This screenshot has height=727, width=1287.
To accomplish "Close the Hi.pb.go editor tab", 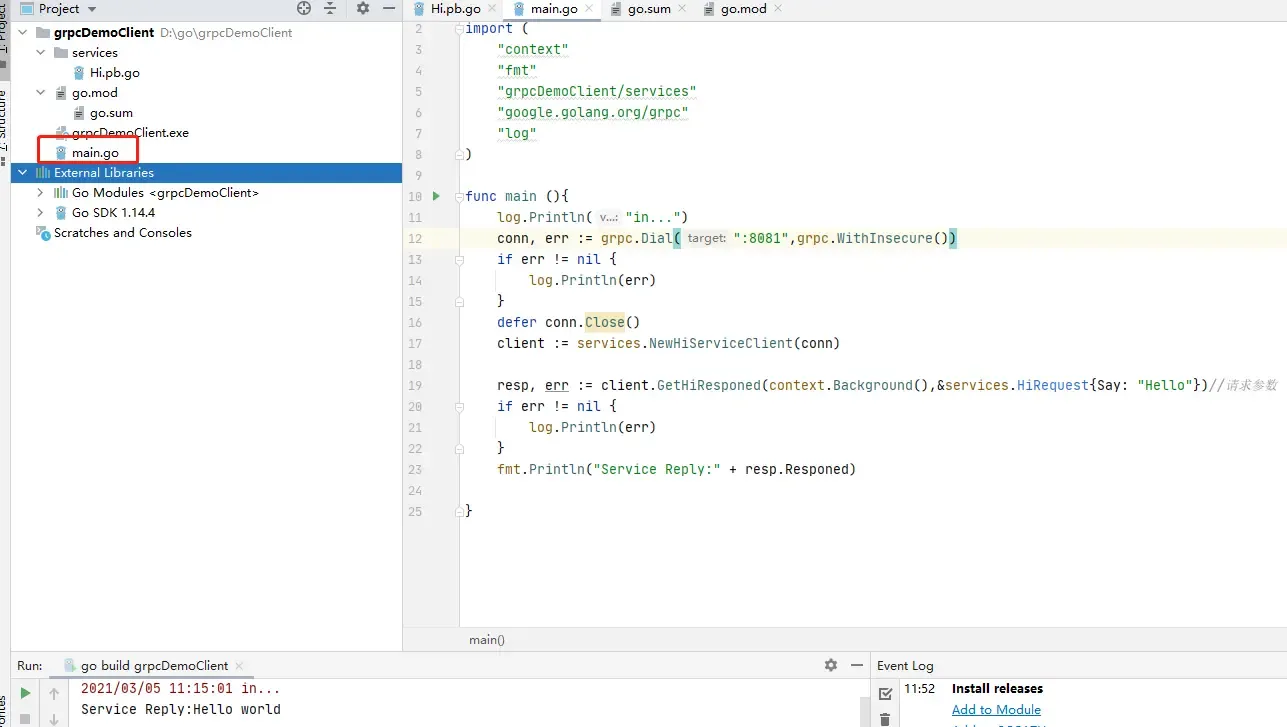I will click(491, 9).
